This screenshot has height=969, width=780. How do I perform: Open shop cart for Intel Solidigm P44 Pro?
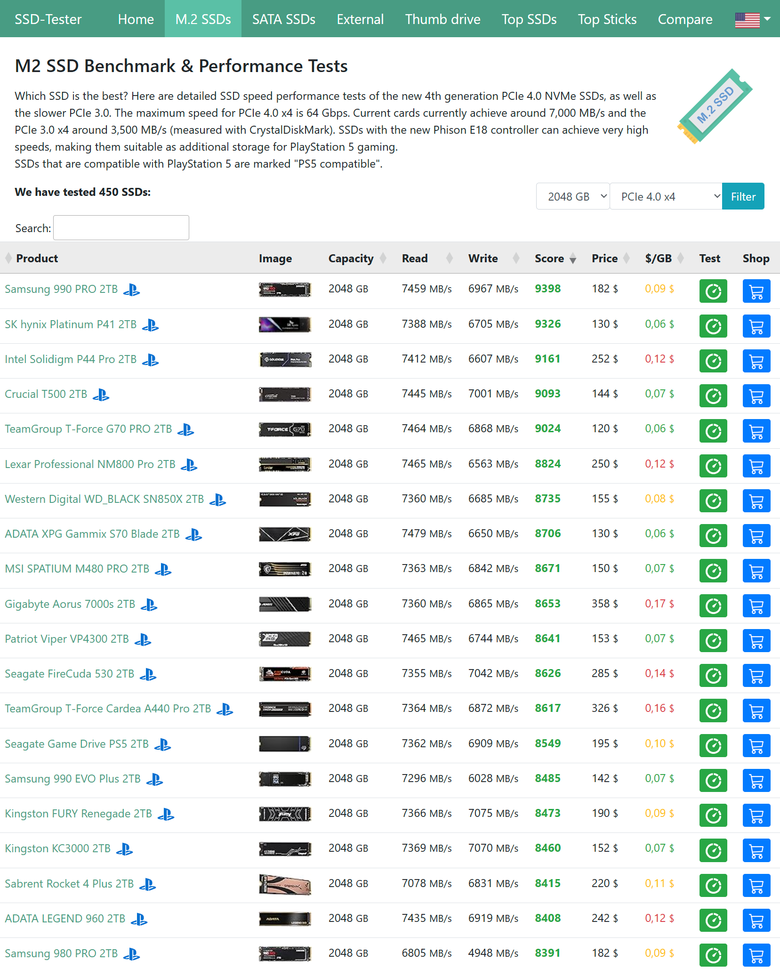pyautogui.click(x=757, y=361)
